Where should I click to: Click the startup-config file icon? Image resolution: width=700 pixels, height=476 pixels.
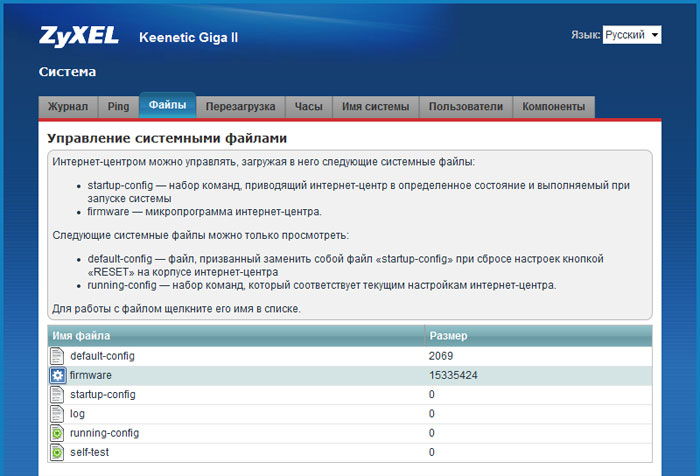57,394
